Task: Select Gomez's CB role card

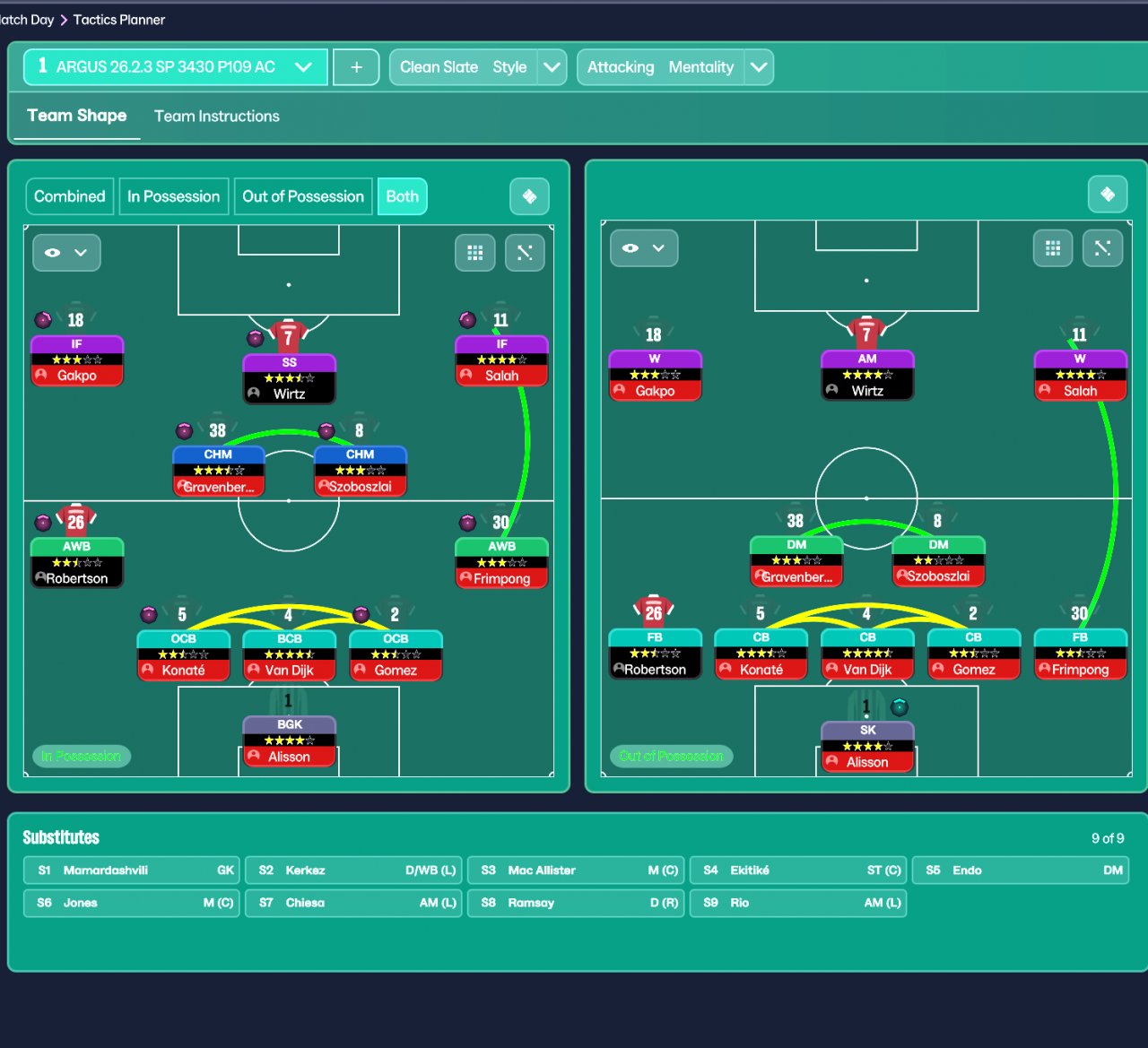Action: [974, 654]
